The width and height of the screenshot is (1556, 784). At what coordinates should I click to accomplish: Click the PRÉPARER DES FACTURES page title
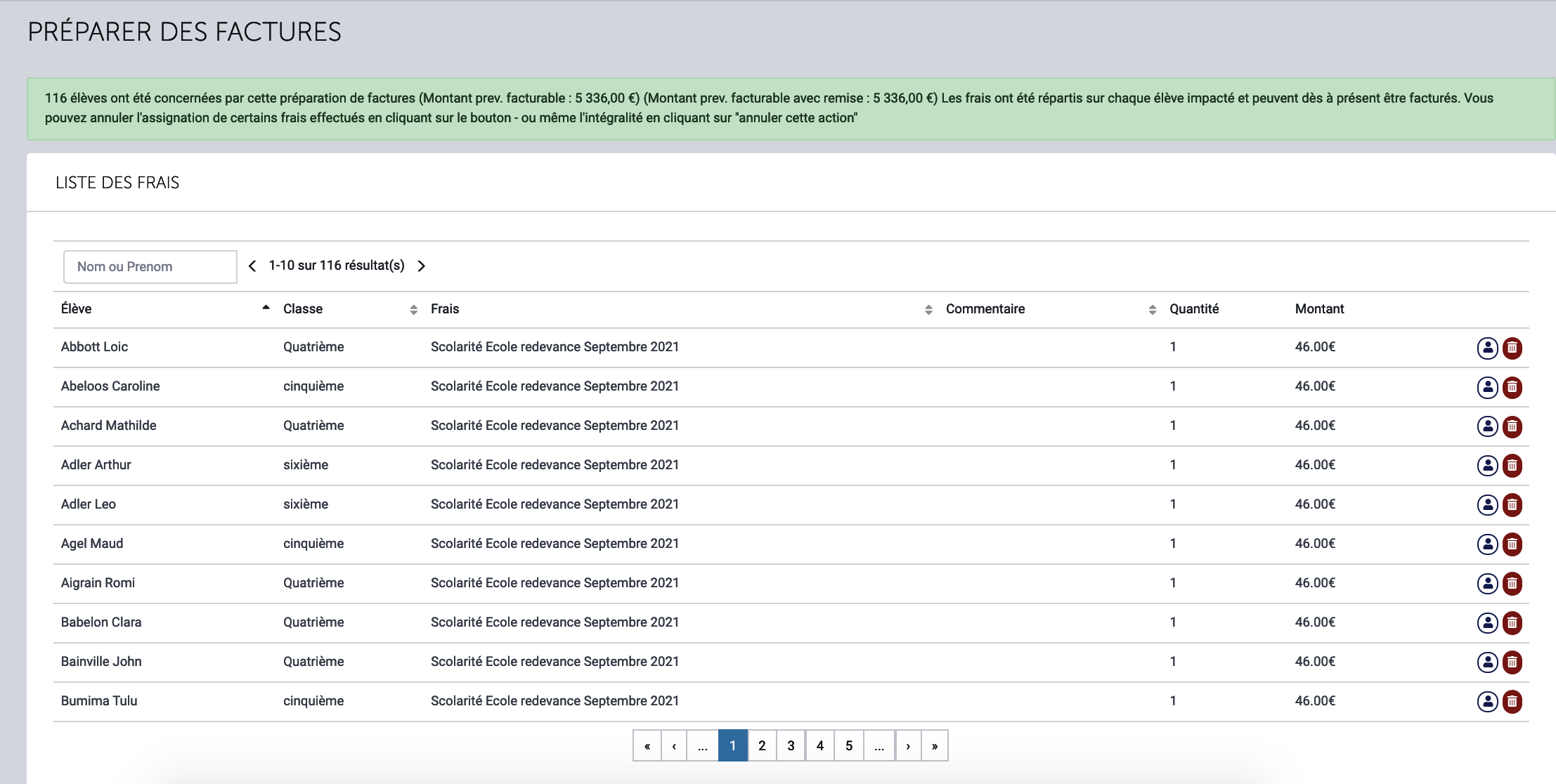(x=184, y=32)
